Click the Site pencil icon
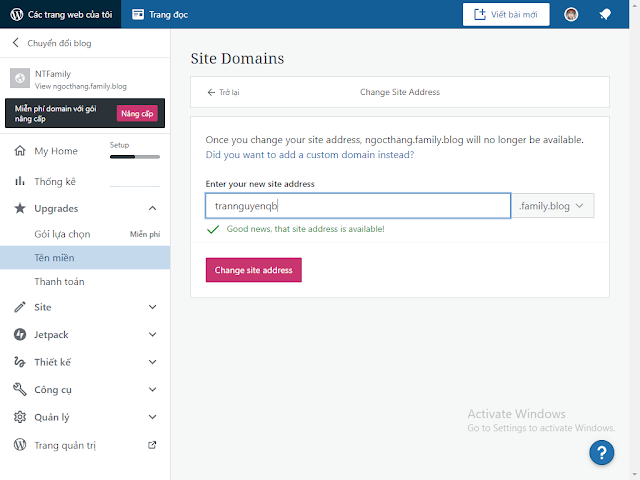Viewport: 640px width, 480px height. pyautogui.click(x=20, y=307)
